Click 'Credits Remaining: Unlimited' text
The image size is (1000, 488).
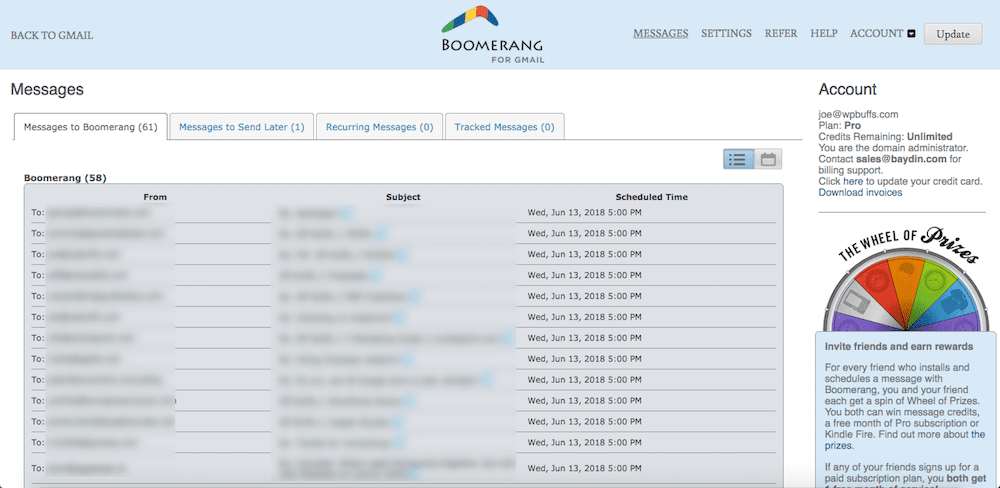click(x=886, y=137)
